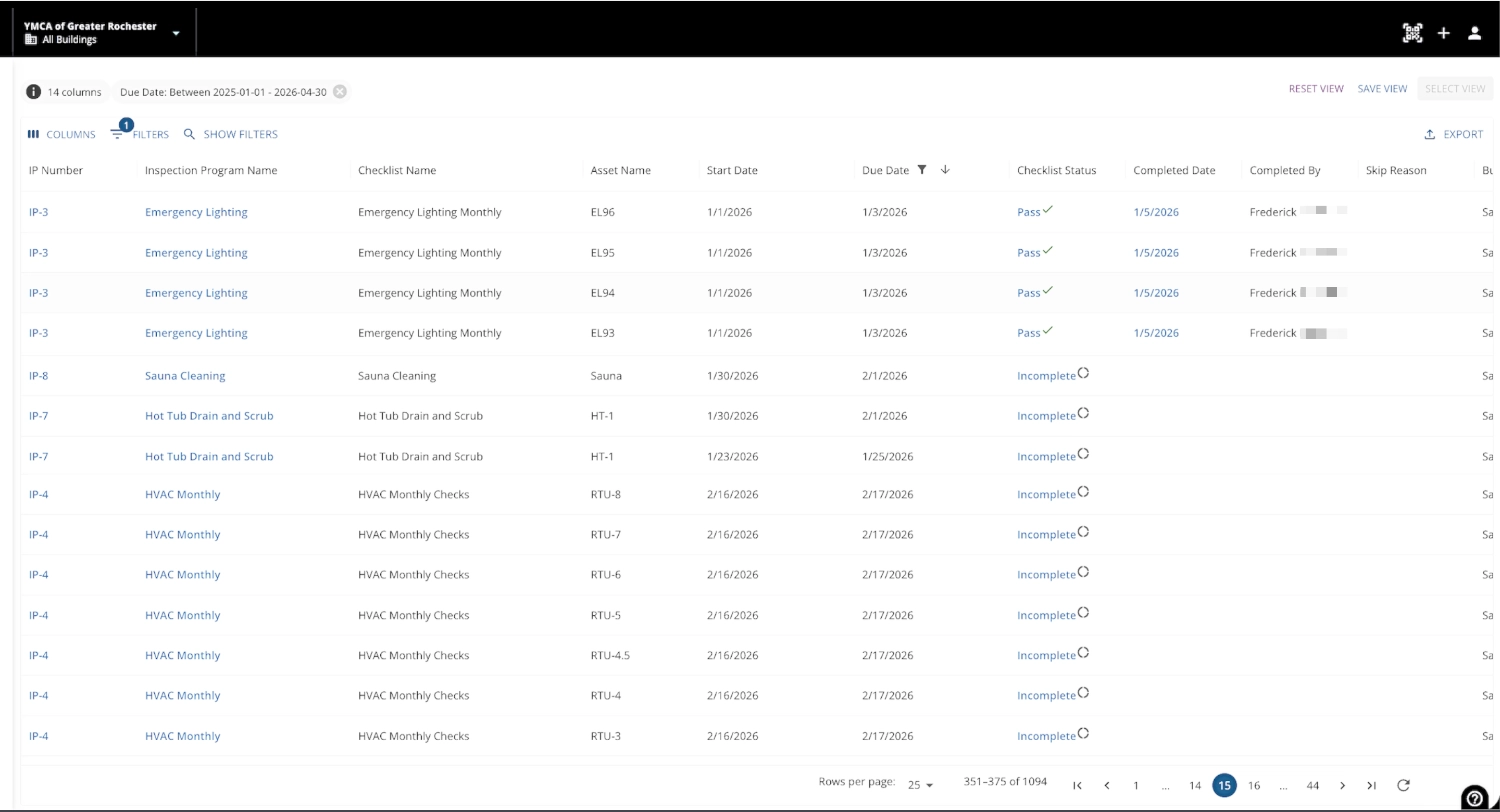Click the Due Date column filter funnel icon
This screenshot has width=1500, height=812.
point(922,170)
